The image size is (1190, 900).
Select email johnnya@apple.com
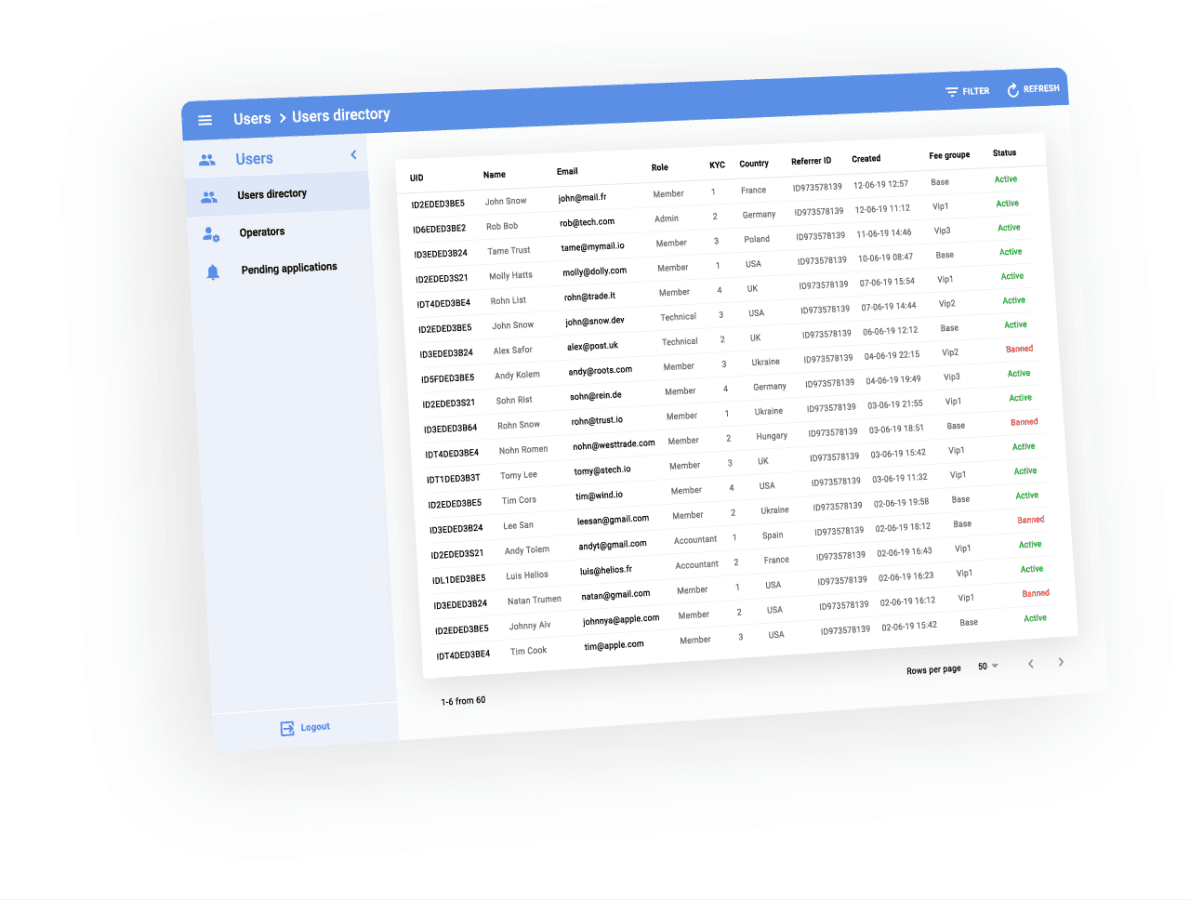(x=621, y=620)
